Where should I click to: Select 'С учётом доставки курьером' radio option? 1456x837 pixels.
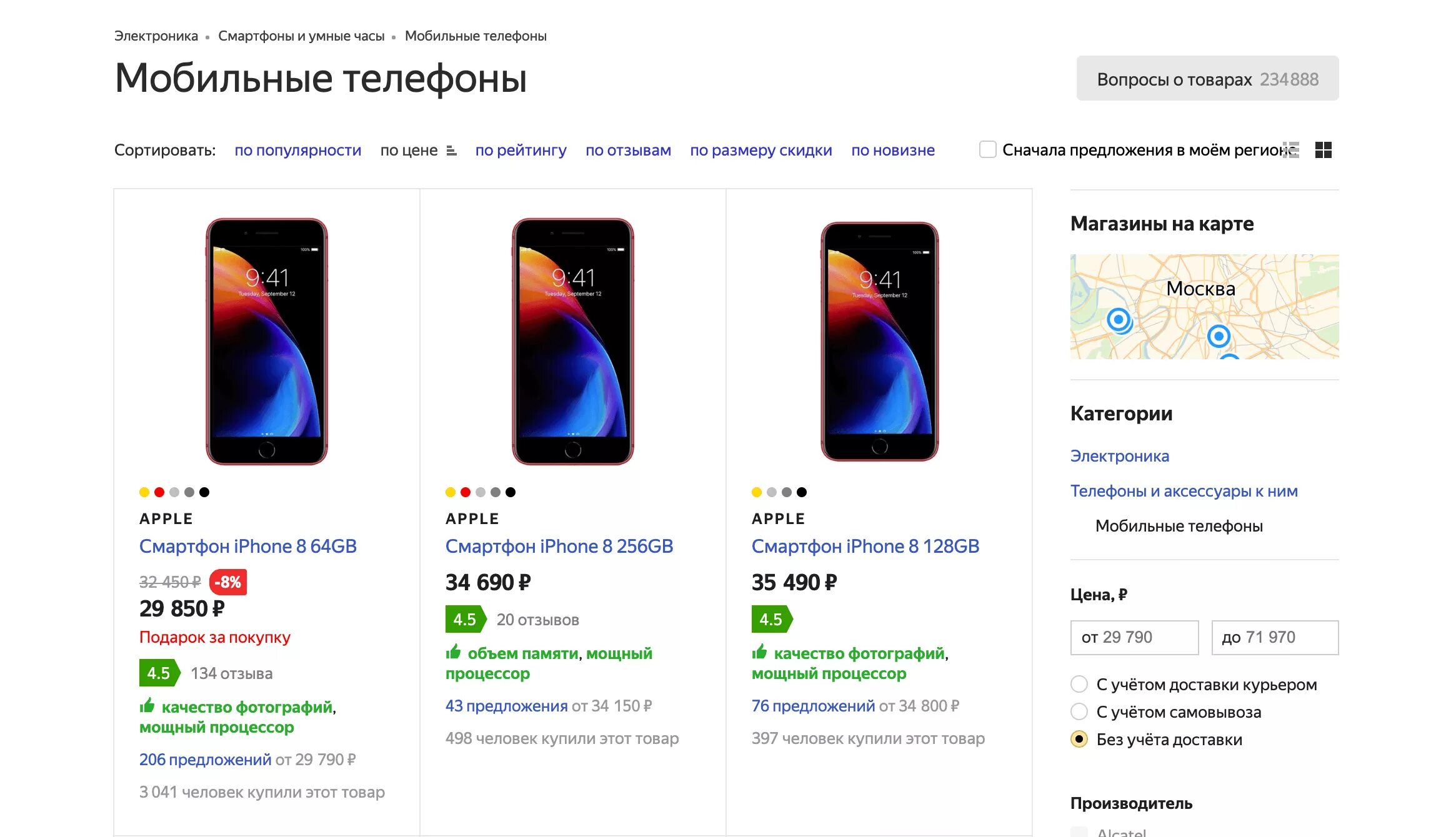pyautogui.click(x=1079, y=685)
